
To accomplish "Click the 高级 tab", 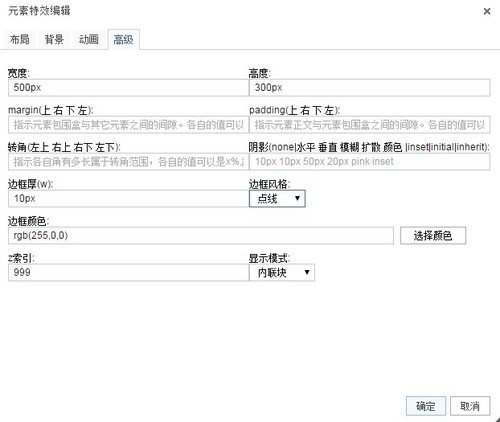I will [123, 39].
